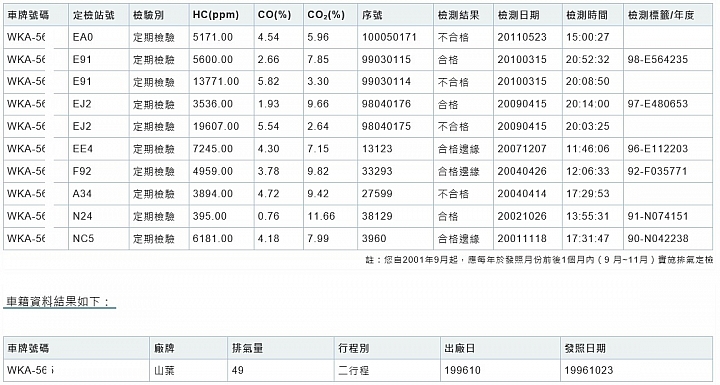This screenshot has width=720, height=385.
Task: Select CO₂ value 11.66
Action: 321,216
